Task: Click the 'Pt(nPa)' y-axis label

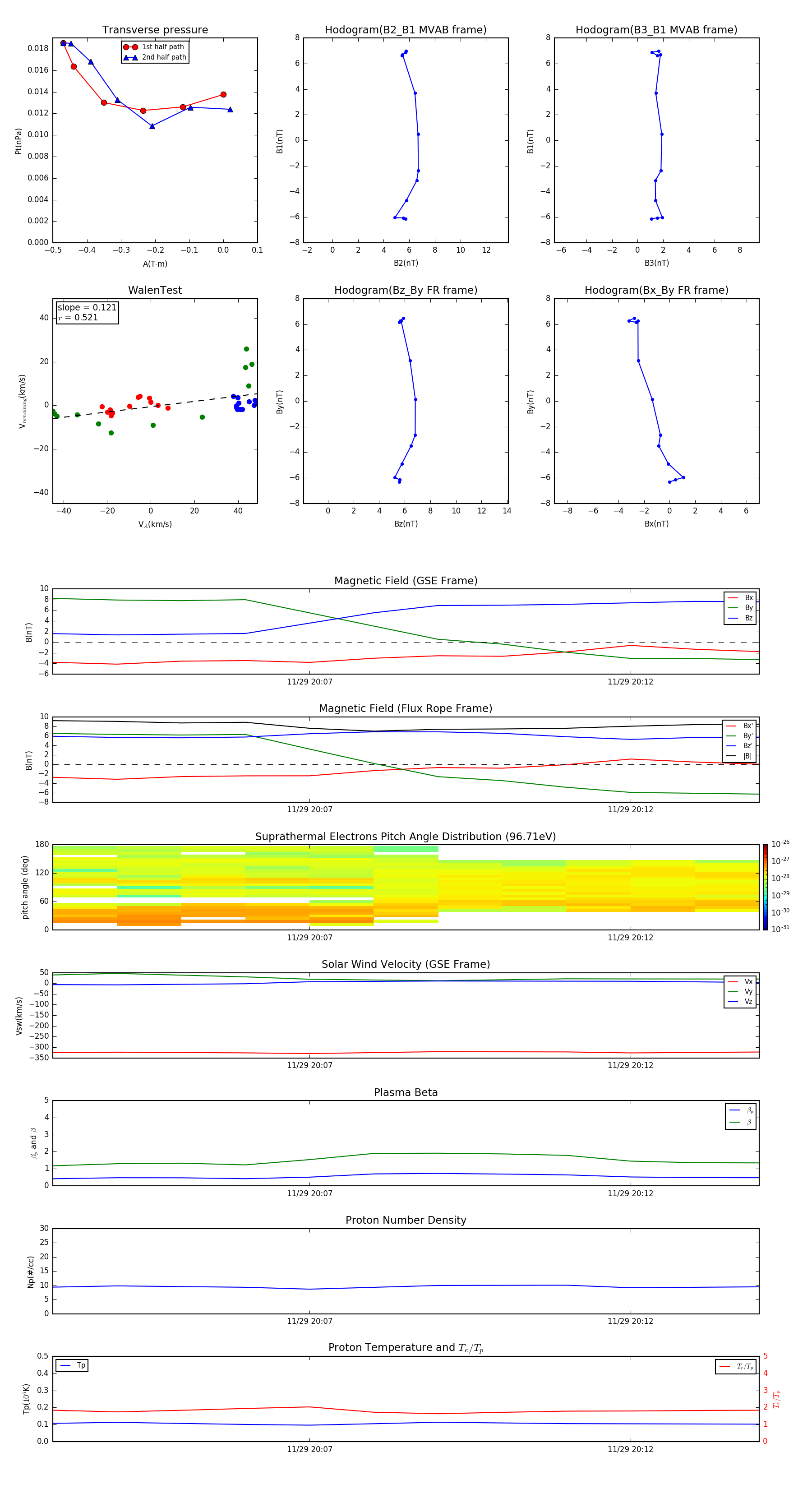Action: click(18, 141)
